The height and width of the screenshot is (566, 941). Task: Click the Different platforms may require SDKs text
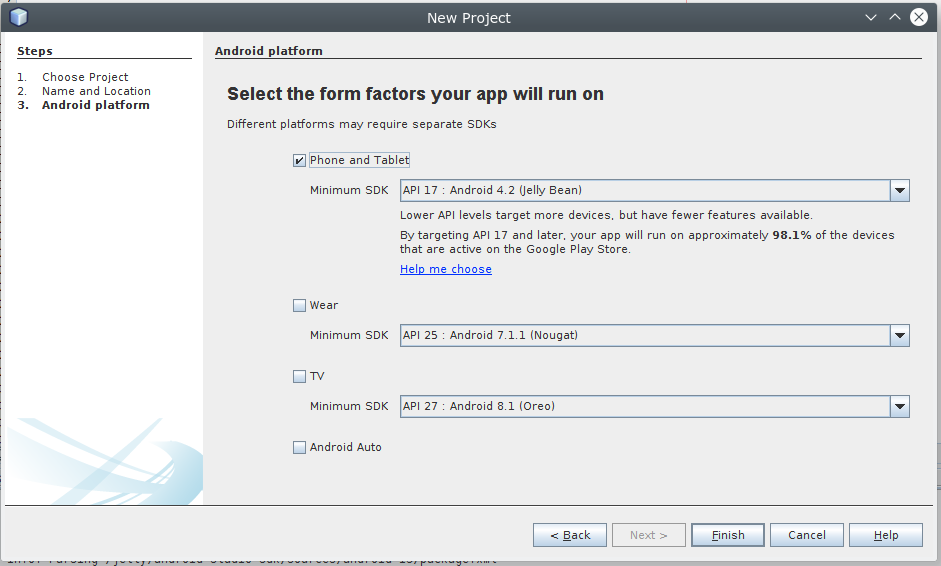362,124
